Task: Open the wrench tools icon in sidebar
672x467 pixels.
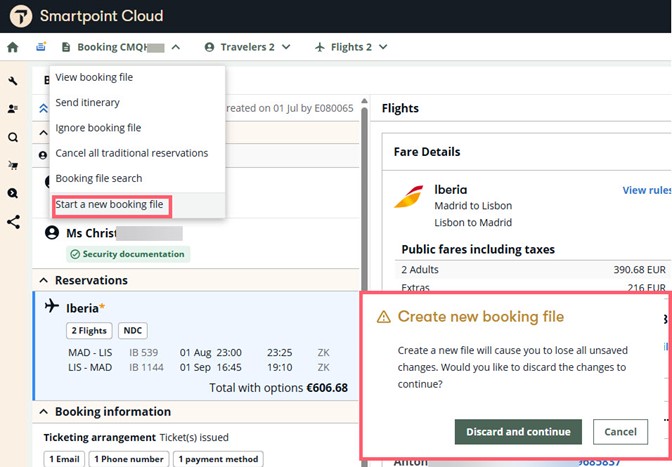Action: tap(13, 82)
